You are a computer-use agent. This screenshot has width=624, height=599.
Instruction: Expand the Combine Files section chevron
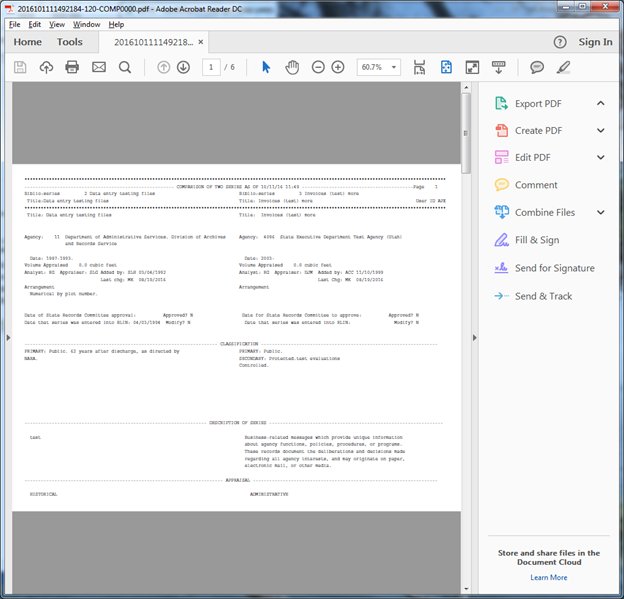[601, 212]
